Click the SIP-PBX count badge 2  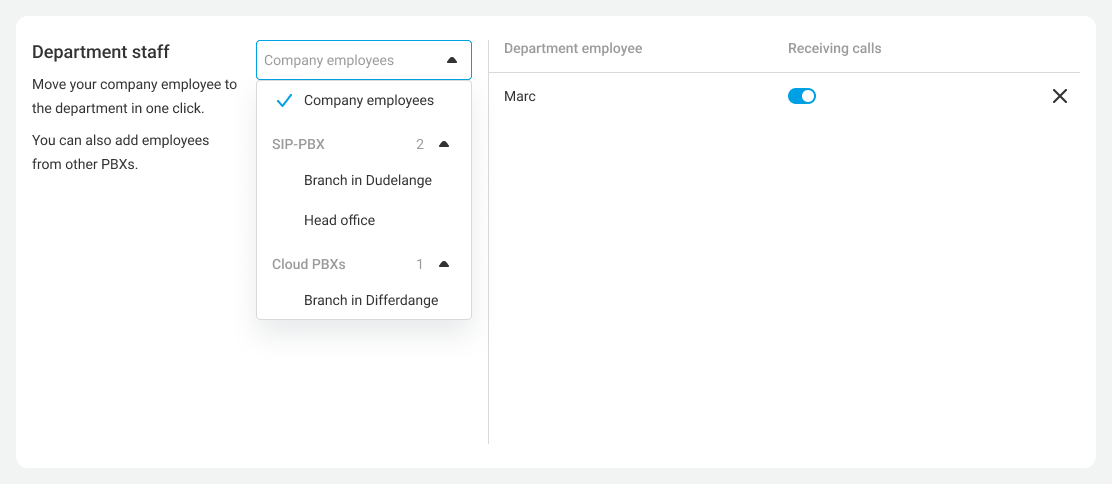[420, 144]
